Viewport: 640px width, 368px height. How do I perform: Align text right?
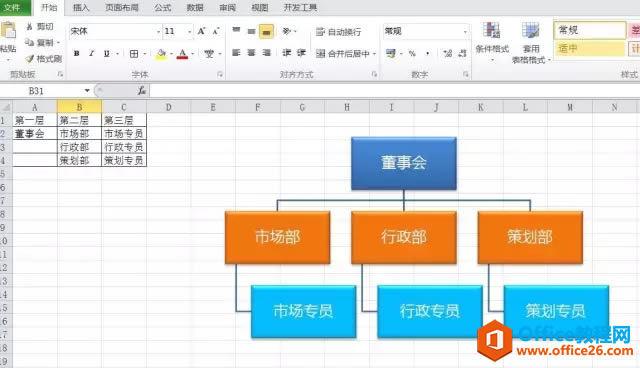[267, 53]
